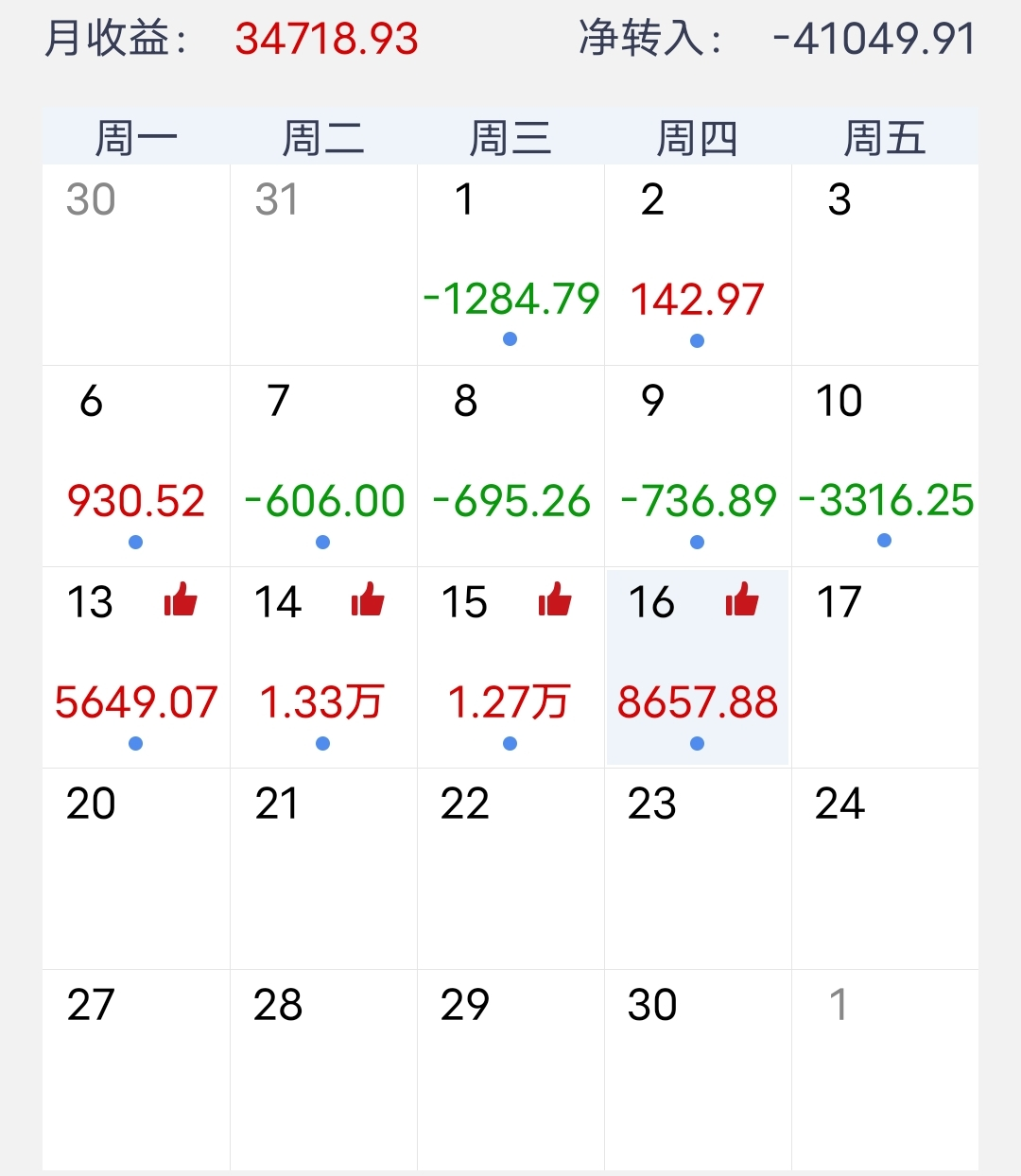Viewport: 1021px width, 1176px height.
Task: Tap the blue dot under 8657.88
Action: [697, 743]
